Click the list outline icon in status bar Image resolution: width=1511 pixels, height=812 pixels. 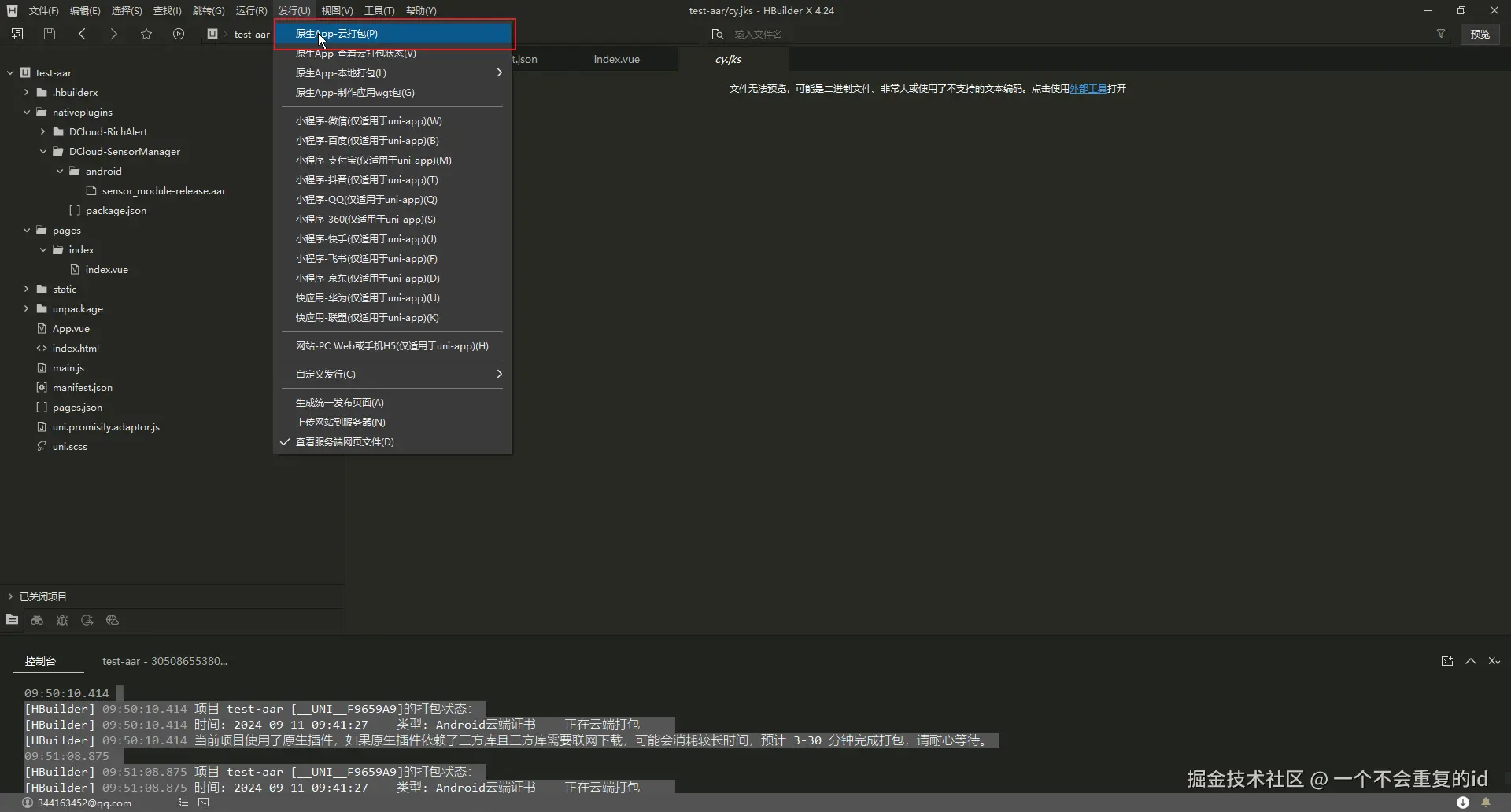tap(183, 803)
